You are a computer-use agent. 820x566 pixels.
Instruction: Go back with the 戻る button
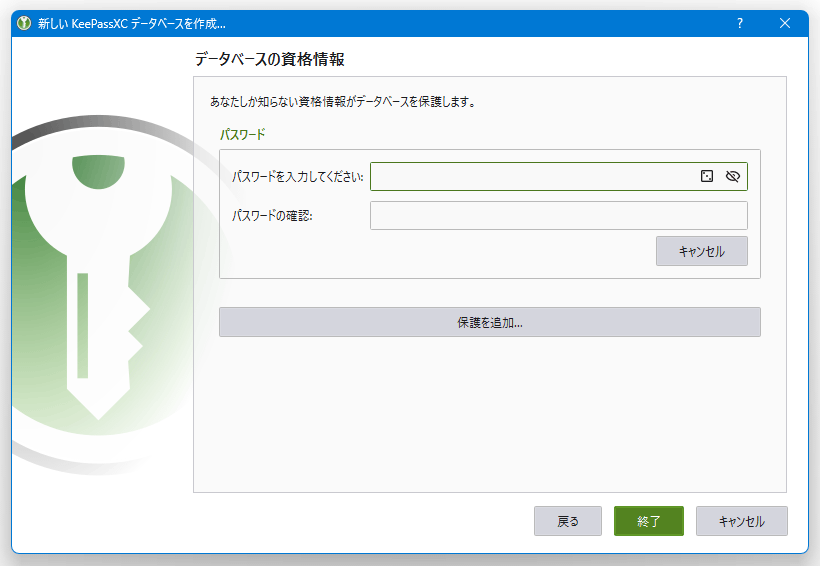[x=568, y=521]
